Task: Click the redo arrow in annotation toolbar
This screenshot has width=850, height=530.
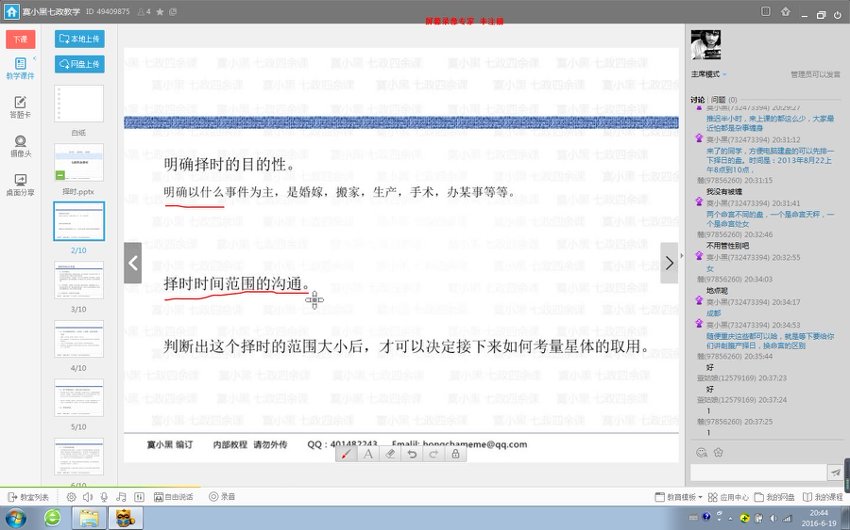Action: click(x=434, y=454)
